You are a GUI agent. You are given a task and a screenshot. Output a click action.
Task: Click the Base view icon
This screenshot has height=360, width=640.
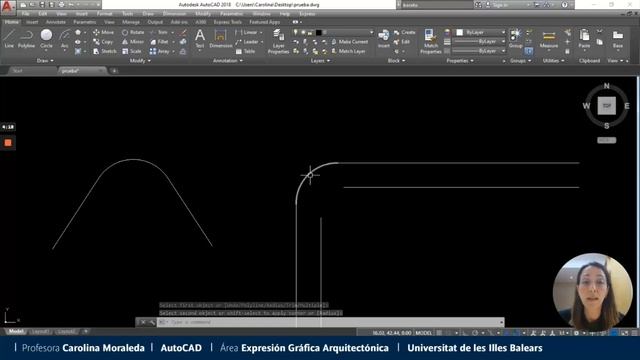pos(618,39)
